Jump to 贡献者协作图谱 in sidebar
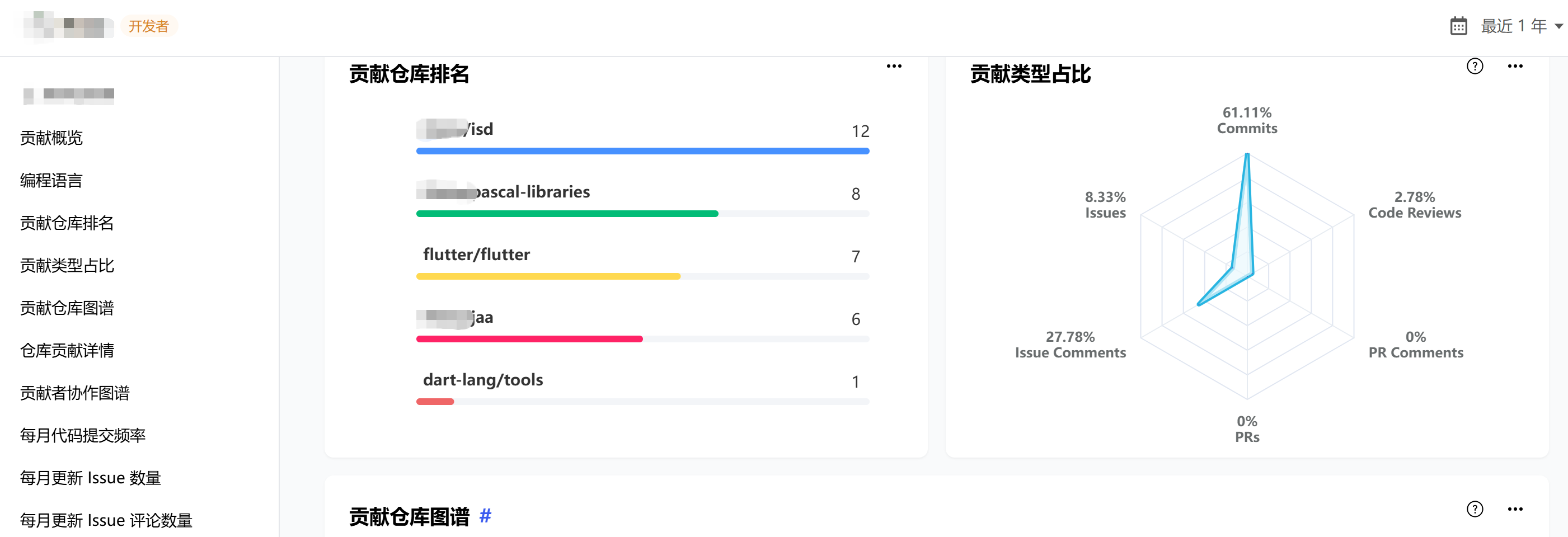The height and width of the screenshot is (537, 1568). [x=75, y=393]
